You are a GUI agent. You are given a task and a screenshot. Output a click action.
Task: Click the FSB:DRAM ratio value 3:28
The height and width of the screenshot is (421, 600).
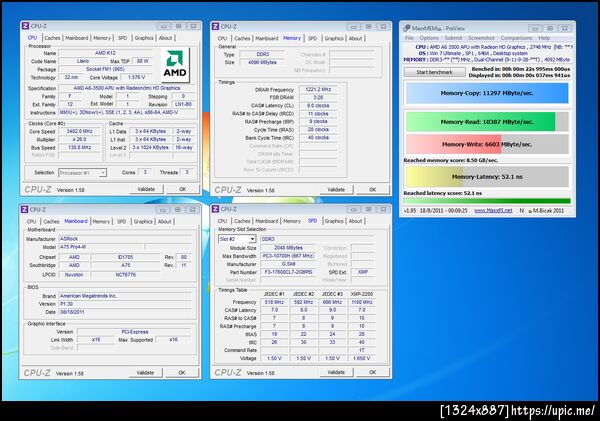pos(318,97)
